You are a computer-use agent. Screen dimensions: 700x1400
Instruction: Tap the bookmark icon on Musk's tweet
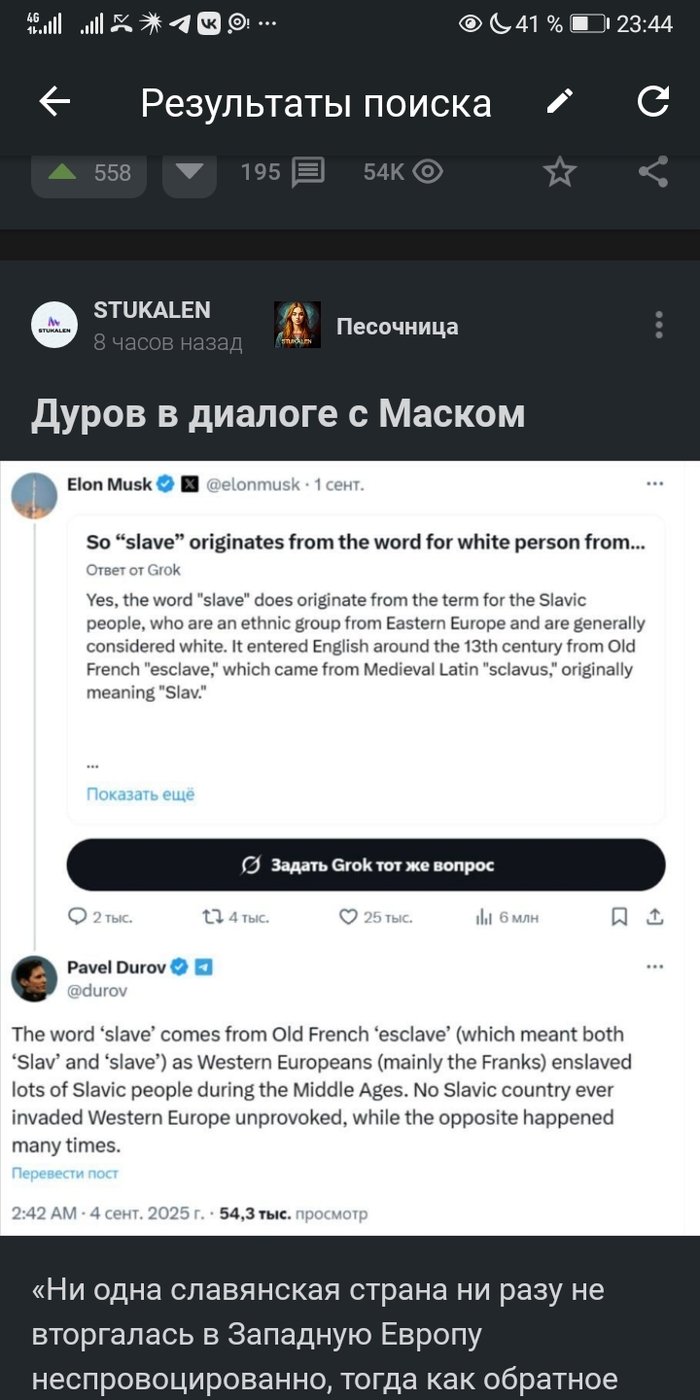pos(620,917)
